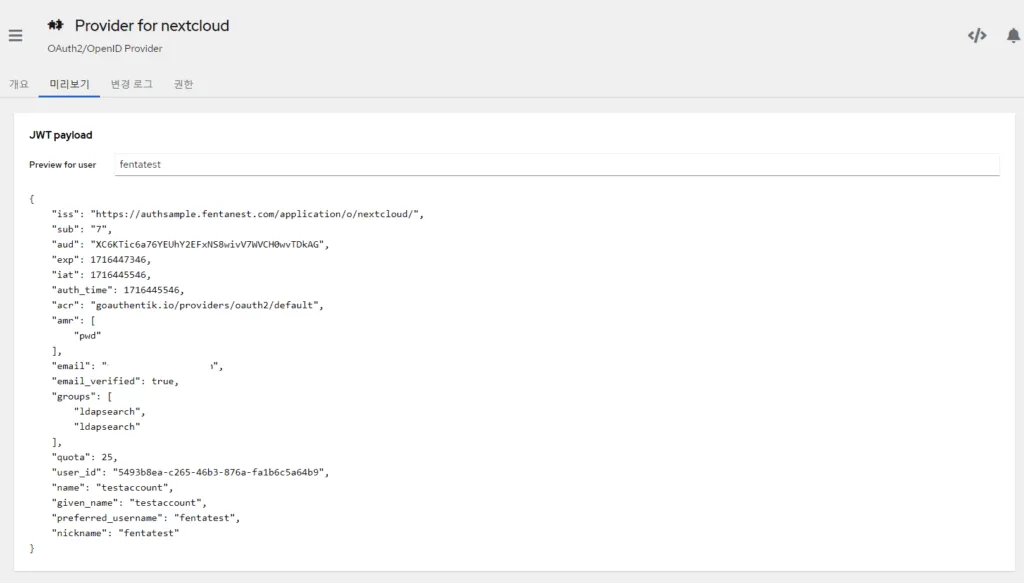Viewport: 1024px width, 583px height.
Task: Open the API browser via the code icon
Action: (x=976, y=34)
